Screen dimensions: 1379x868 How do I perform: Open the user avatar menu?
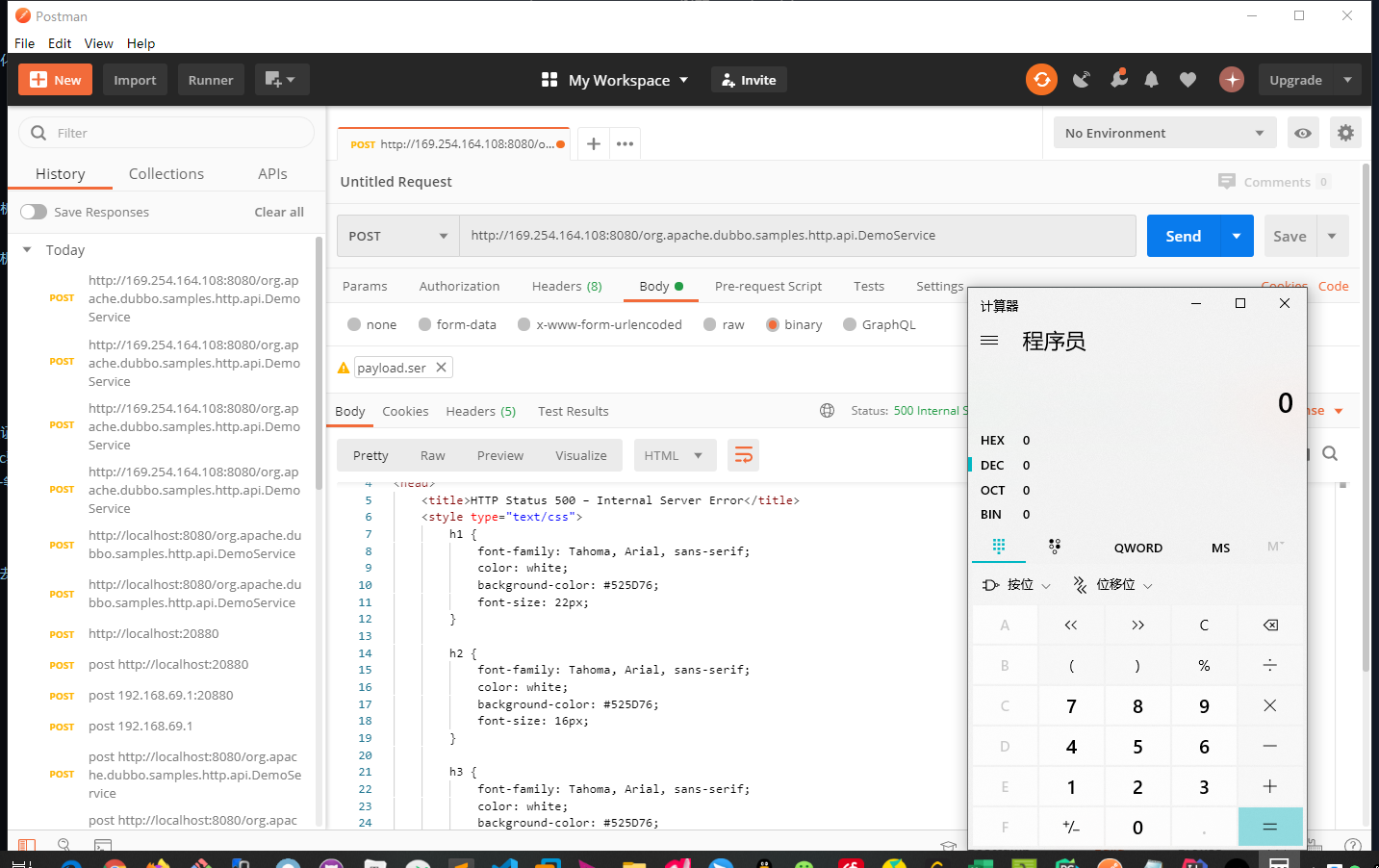pyautogui.click(x=1232, y=80)
